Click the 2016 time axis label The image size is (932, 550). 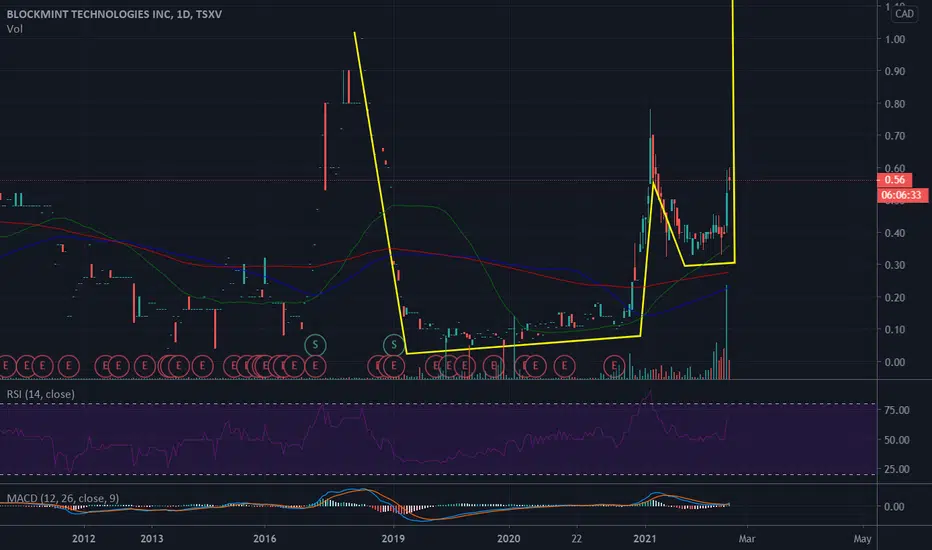click(265, 539)
